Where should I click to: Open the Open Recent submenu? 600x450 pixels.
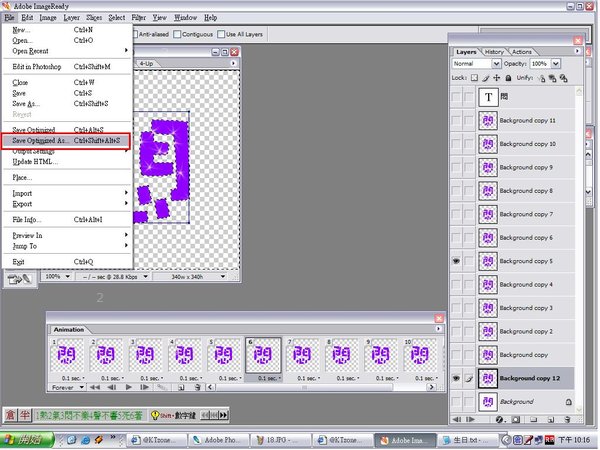[67, 51]
